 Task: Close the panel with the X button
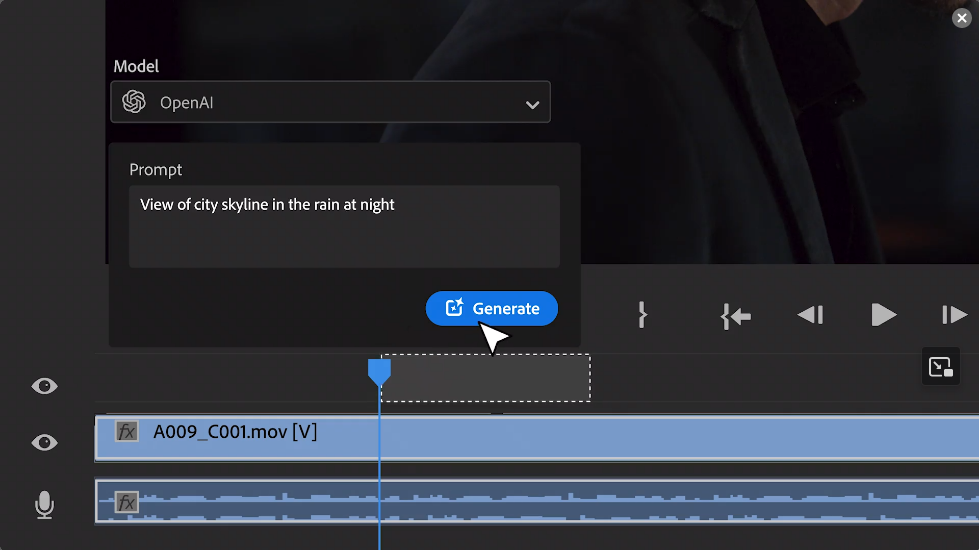point(962,18)
